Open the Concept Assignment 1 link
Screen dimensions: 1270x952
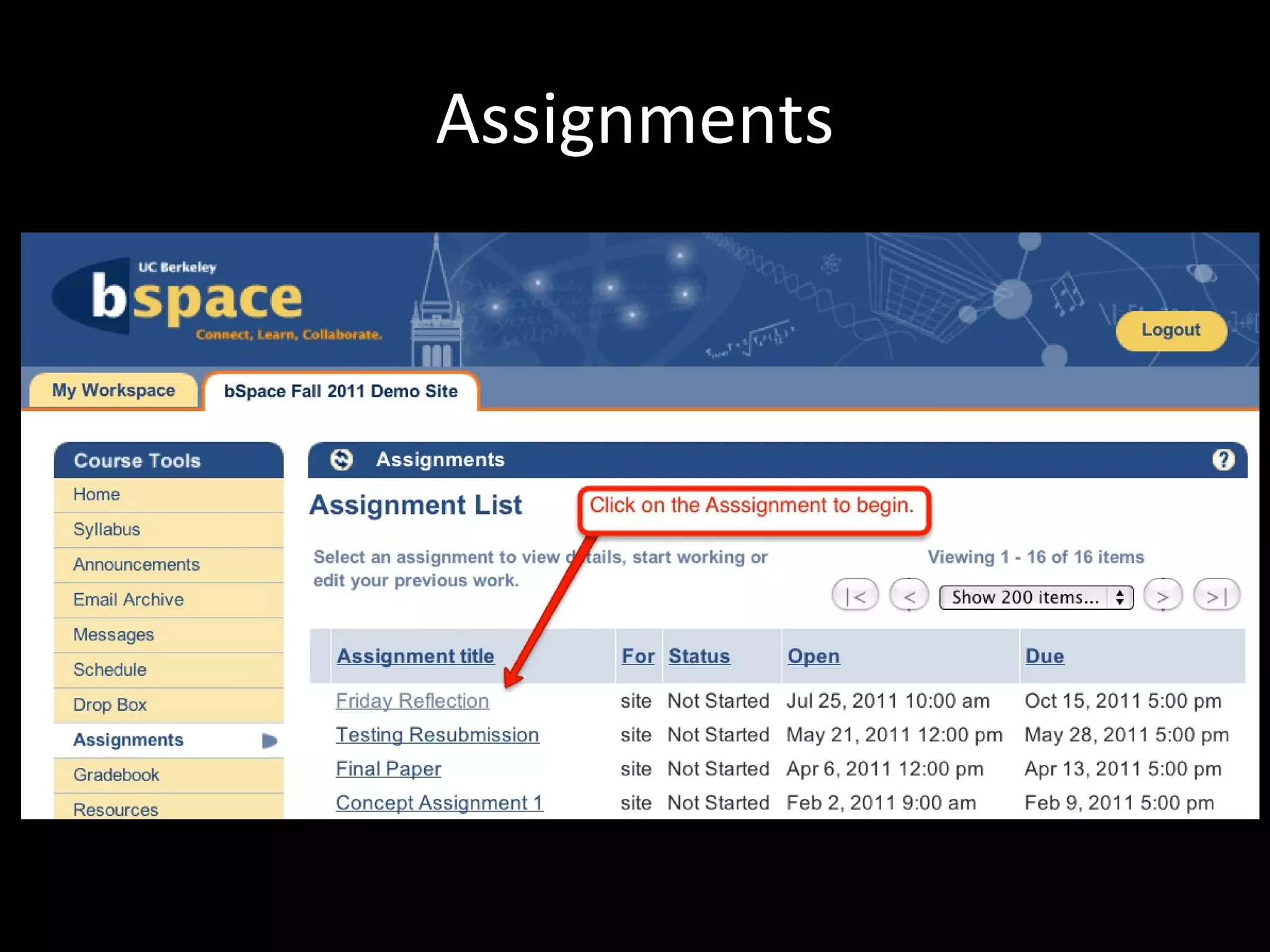pyautogui.click(x=439, y=803)
